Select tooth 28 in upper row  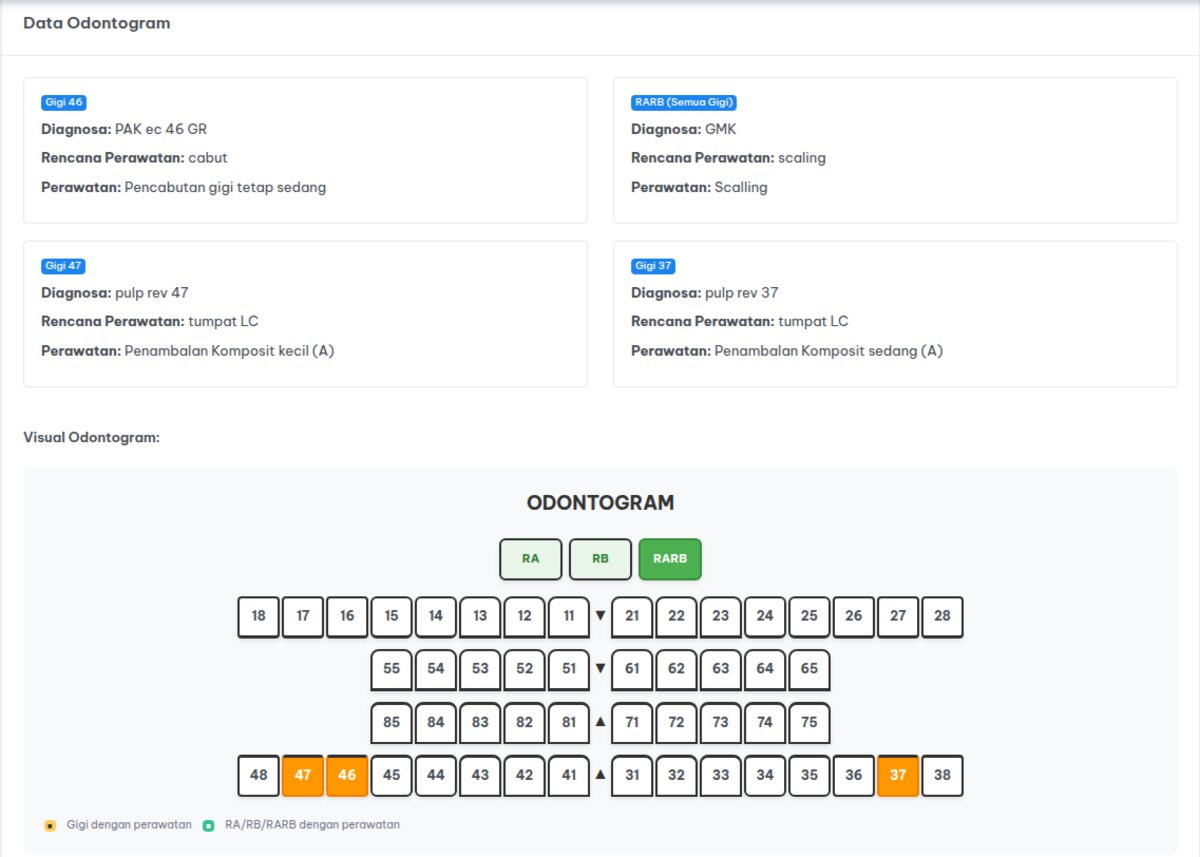(x=942, y=616)
